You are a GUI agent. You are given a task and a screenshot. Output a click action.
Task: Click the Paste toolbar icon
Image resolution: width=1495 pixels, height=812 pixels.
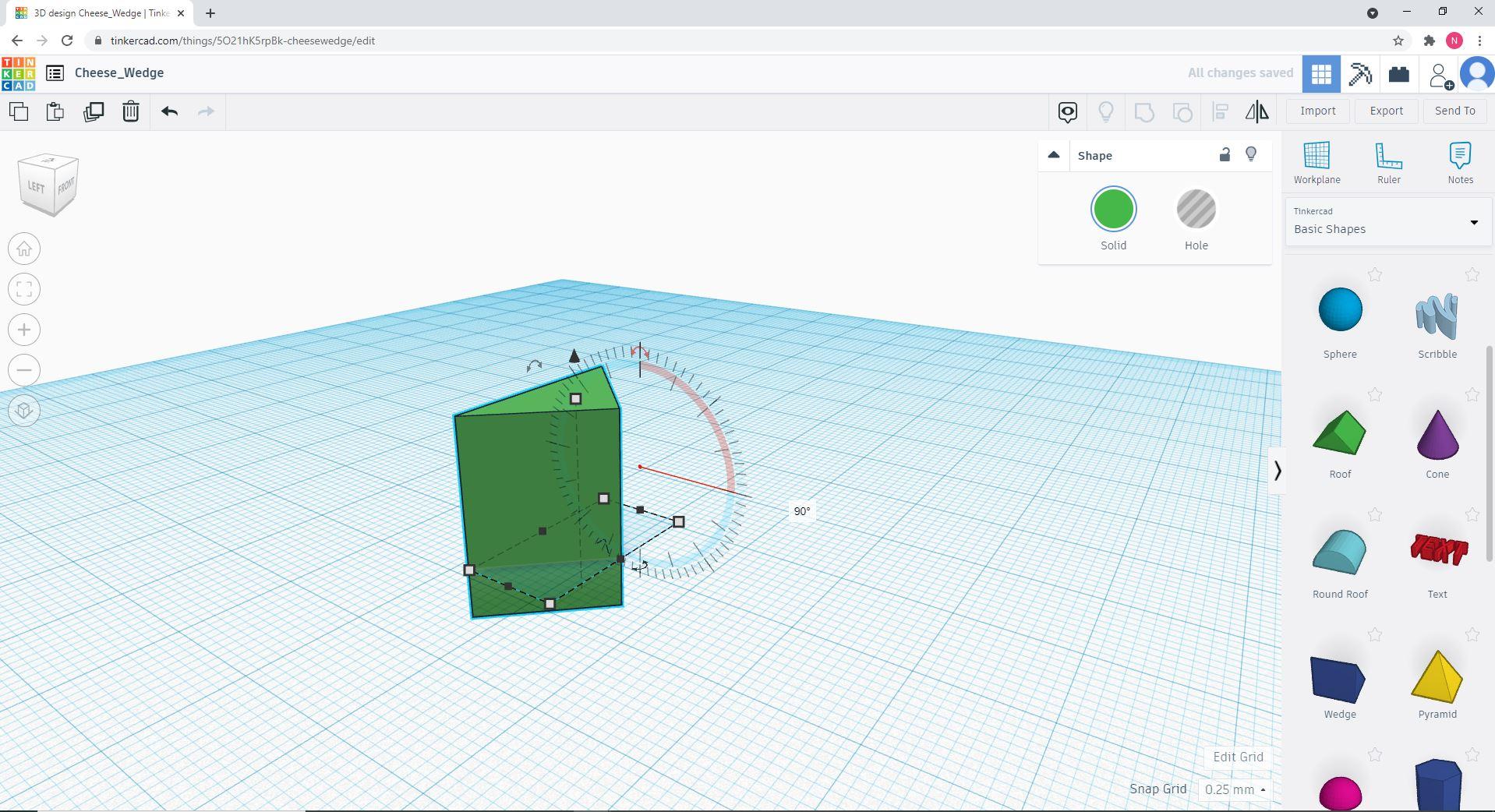point(55,111)
